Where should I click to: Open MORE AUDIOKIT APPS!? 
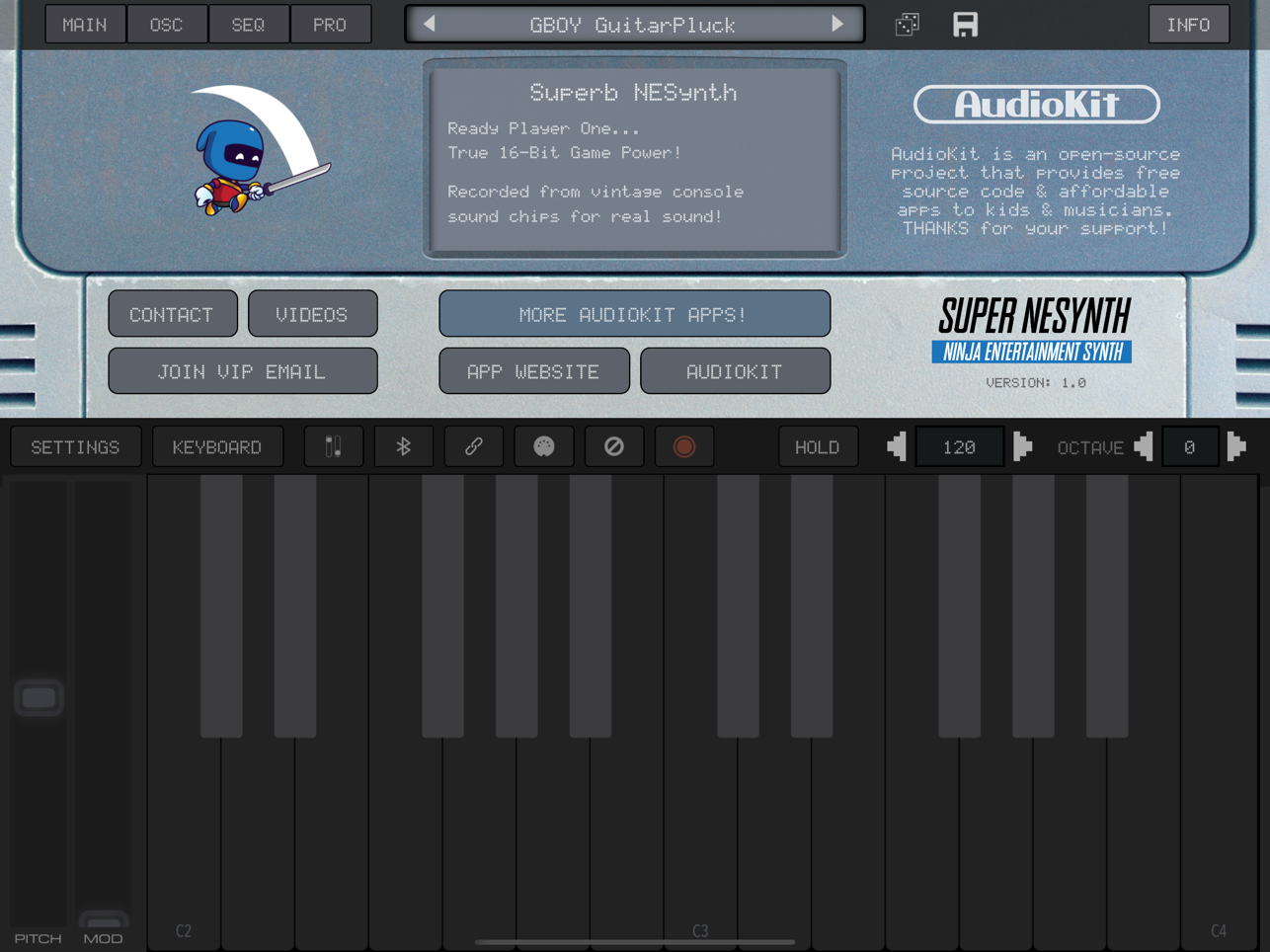click(634, 314)
